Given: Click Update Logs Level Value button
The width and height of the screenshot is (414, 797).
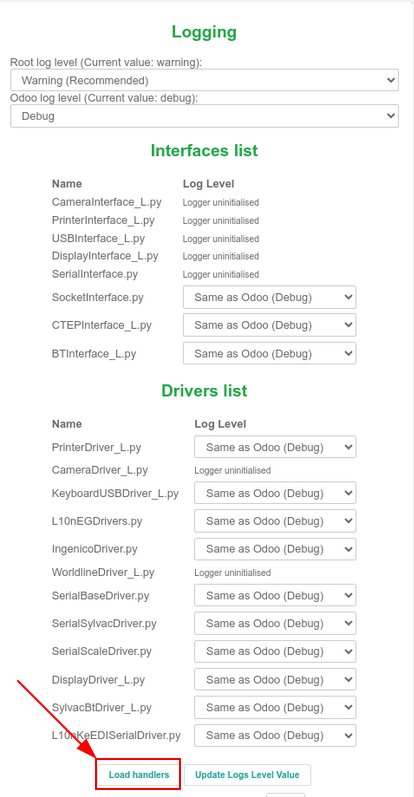Looking at the screenshot, I should tap(247, 775).
